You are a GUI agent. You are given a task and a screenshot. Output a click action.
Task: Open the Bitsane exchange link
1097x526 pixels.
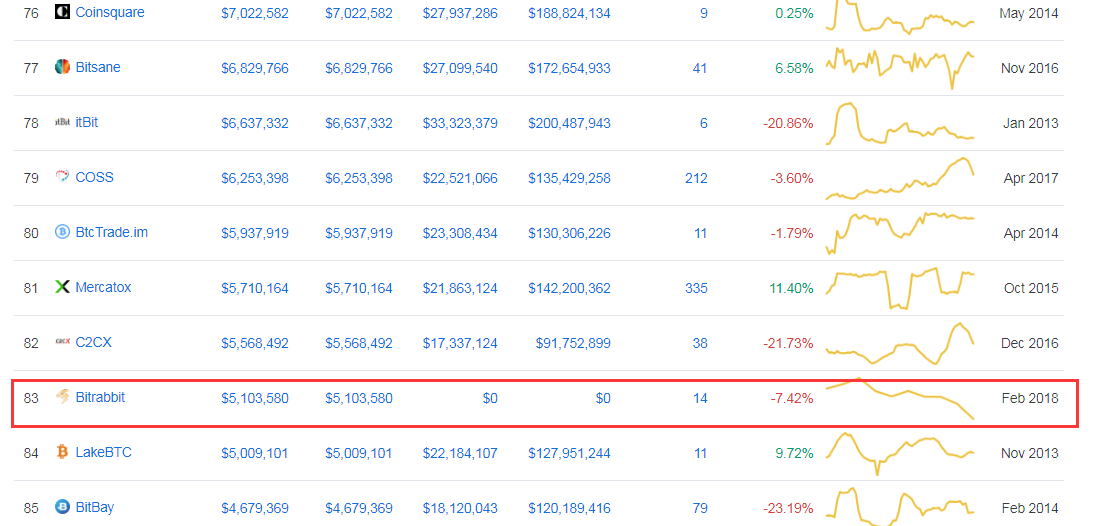click(x=98, y=67)
